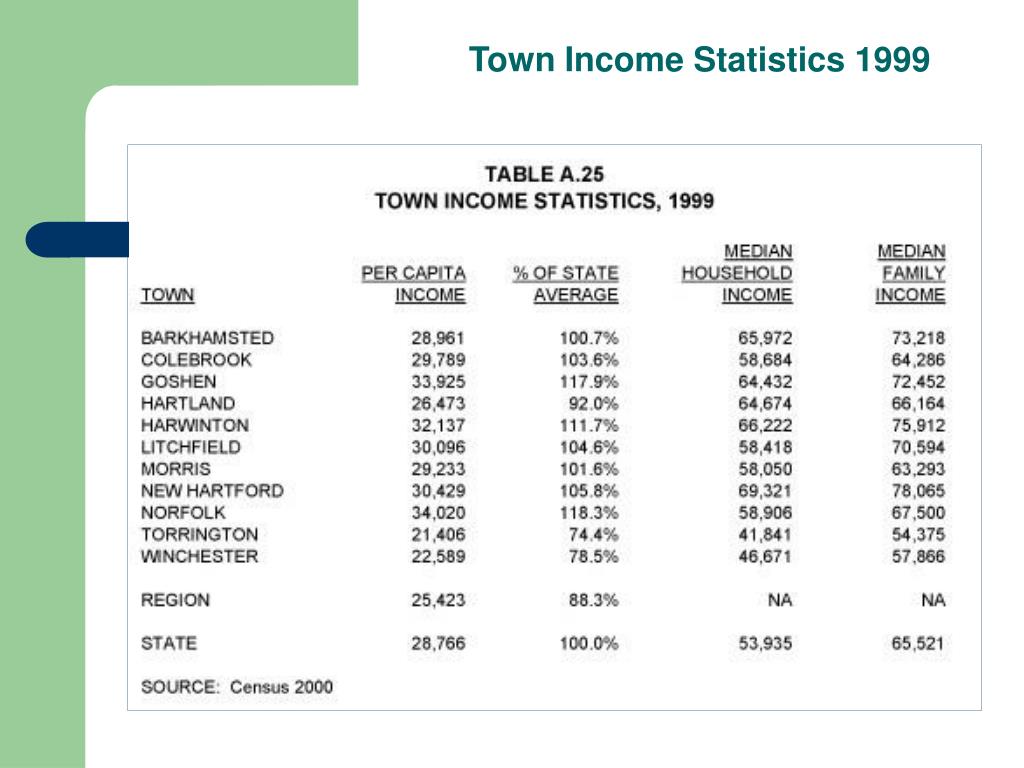Click Winchester family income 57,866
The image size is (1024, 768).
918,556
